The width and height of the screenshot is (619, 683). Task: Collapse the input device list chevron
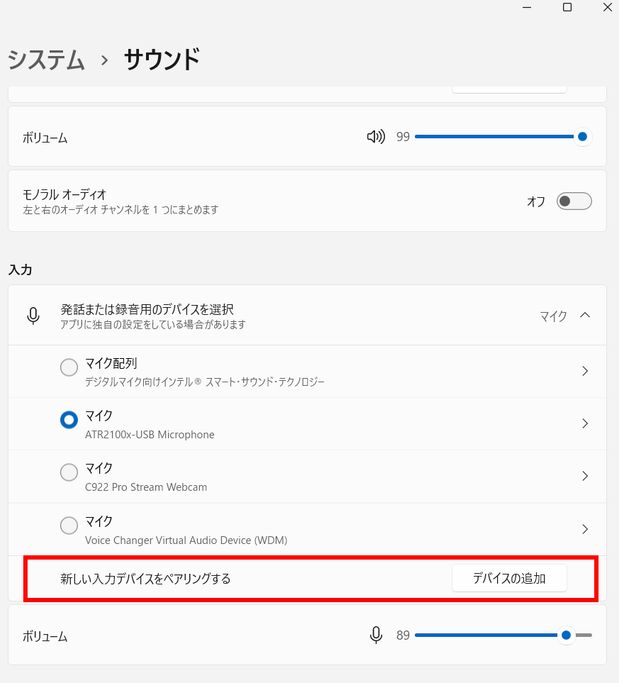(x=585, y=315)
